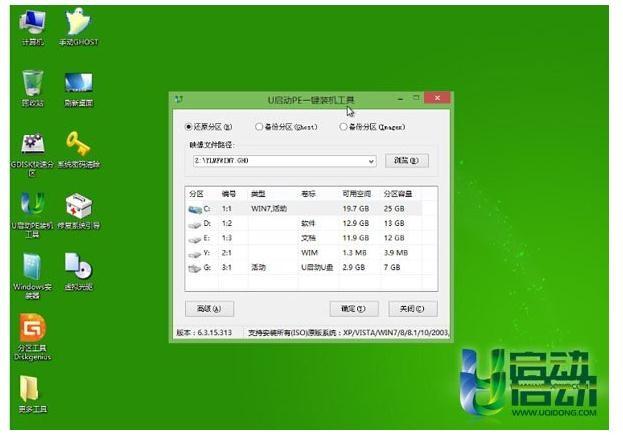This screenshot has height=438, width=623.
Task: Click the 1.3 MB free space cell
Action: pyautogui.click(x=355, y=253)
